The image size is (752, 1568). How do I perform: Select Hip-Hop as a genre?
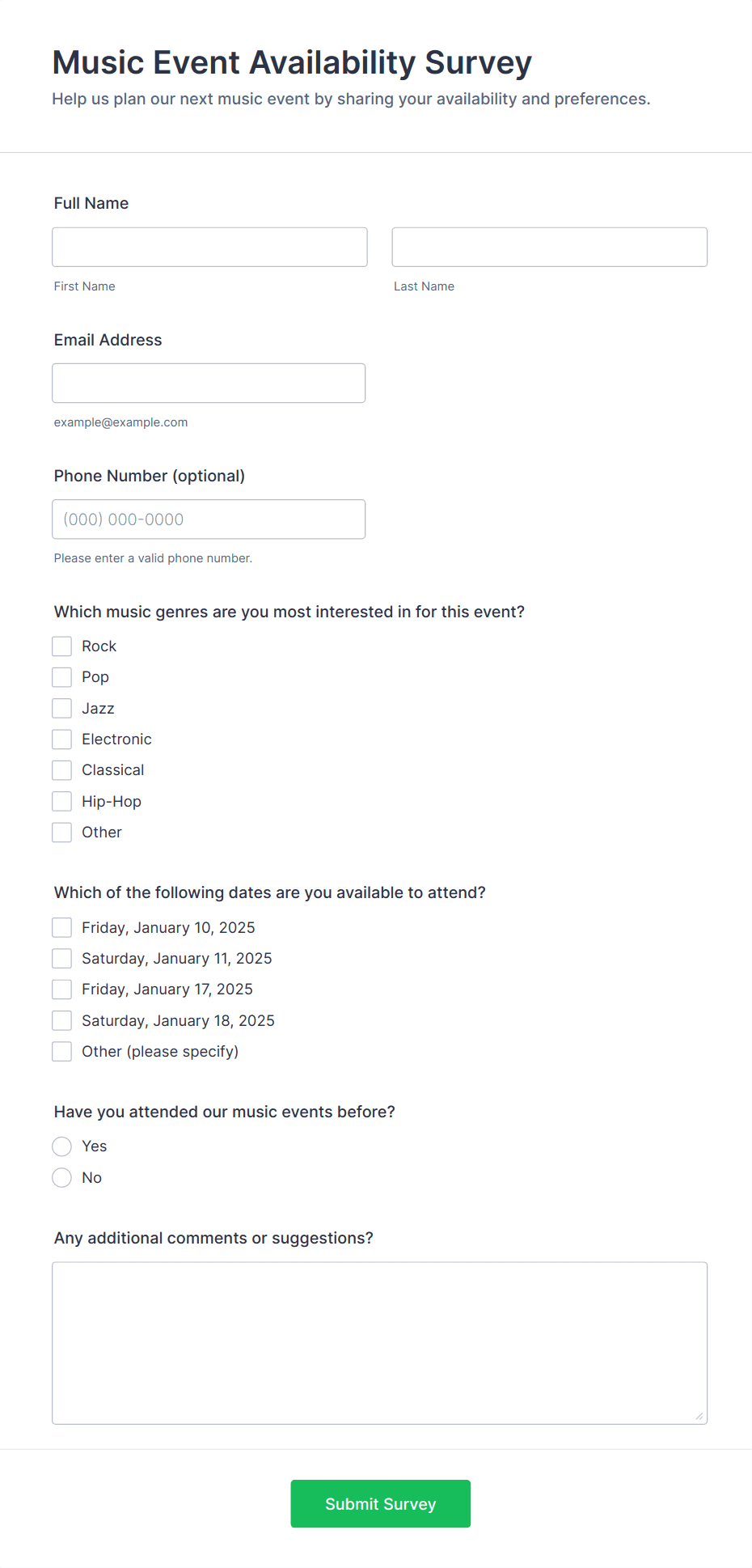(62, 802)
